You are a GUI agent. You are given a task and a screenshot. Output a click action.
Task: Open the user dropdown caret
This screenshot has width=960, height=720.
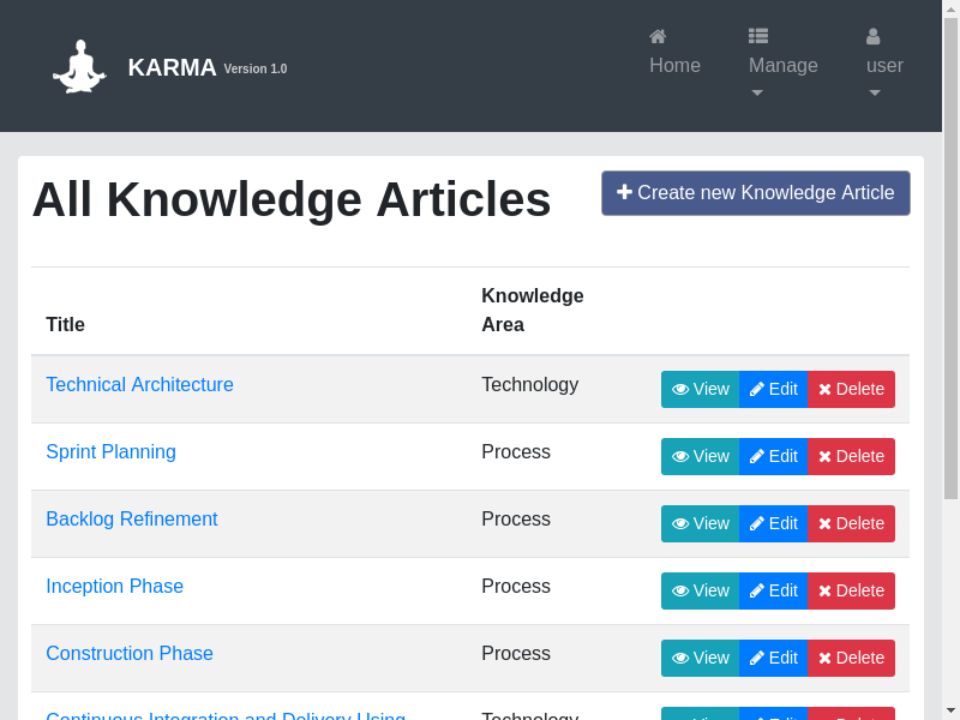point(875,93)
